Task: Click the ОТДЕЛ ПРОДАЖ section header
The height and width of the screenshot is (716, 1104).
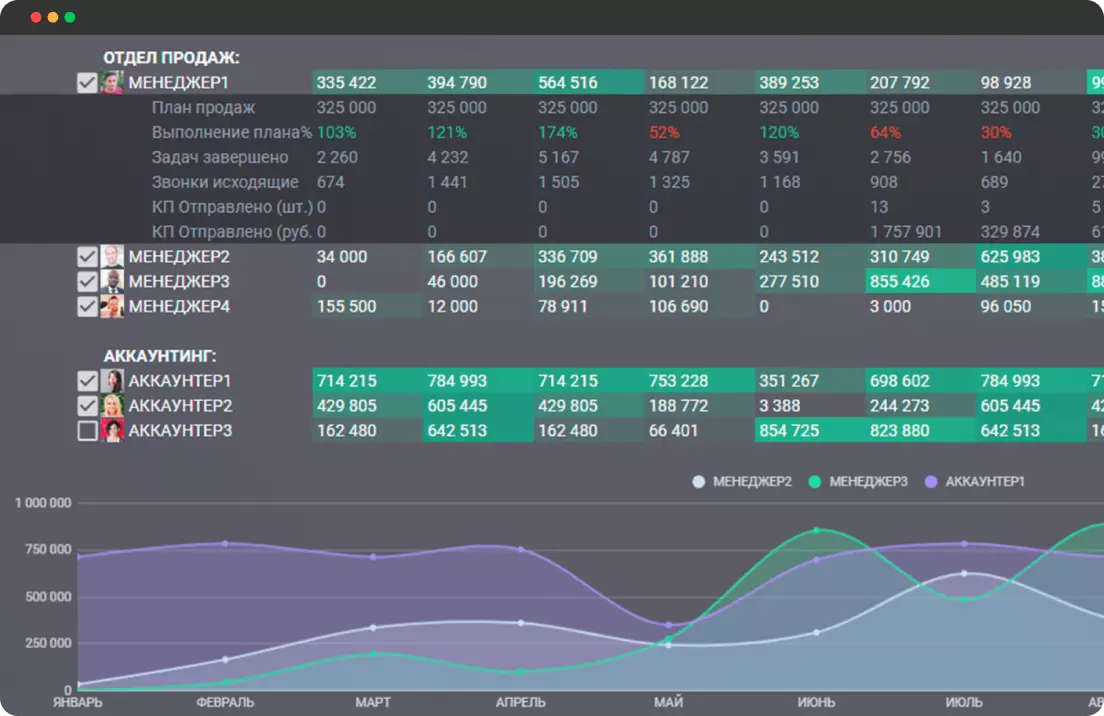Action: click(x=171, y=58)
